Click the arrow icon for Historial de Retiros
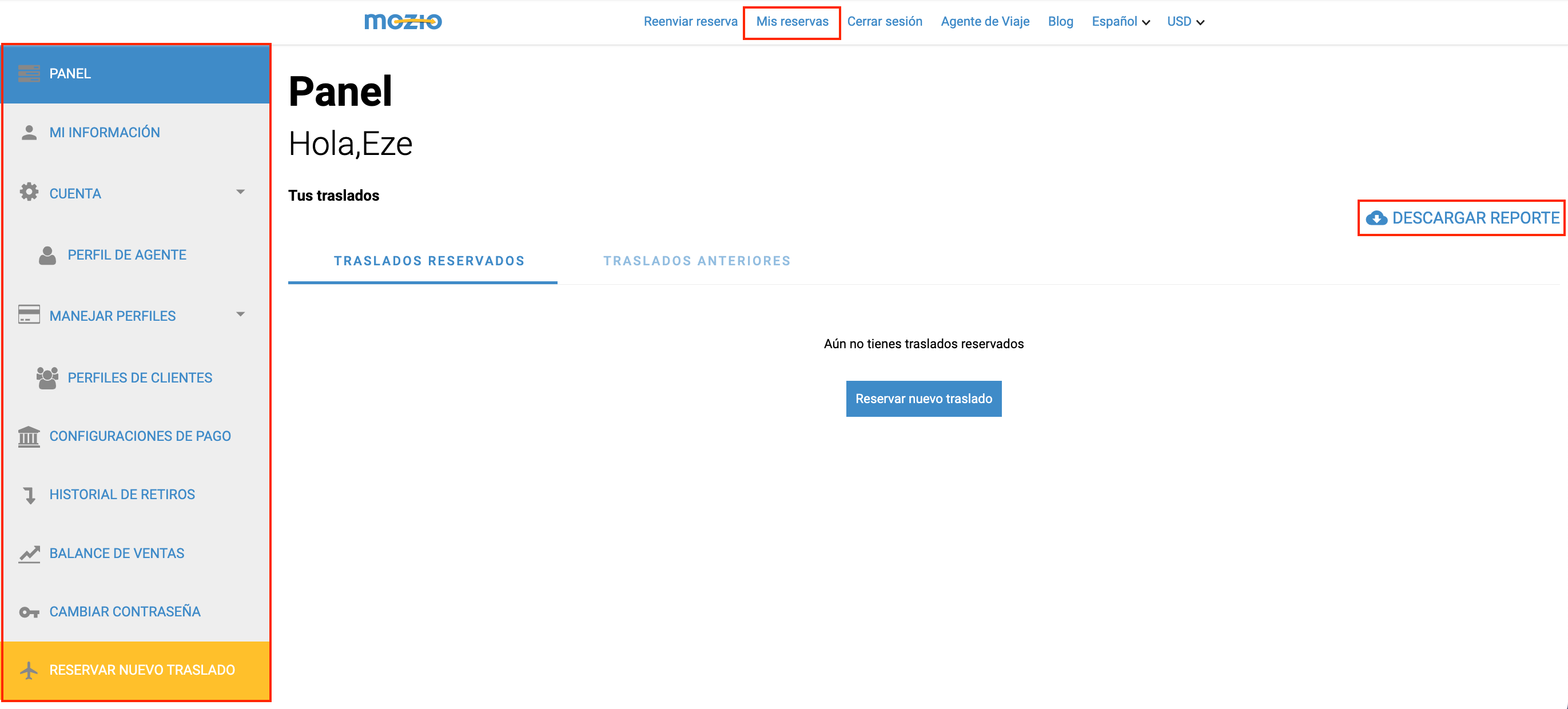This screenshot has height=709, width=1568. pos(29,495)
